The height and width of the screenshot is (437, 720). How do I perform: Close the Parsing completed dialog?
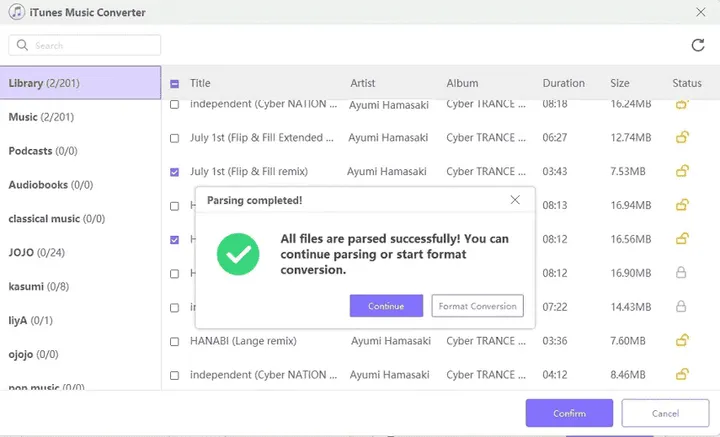coord(515,200)
